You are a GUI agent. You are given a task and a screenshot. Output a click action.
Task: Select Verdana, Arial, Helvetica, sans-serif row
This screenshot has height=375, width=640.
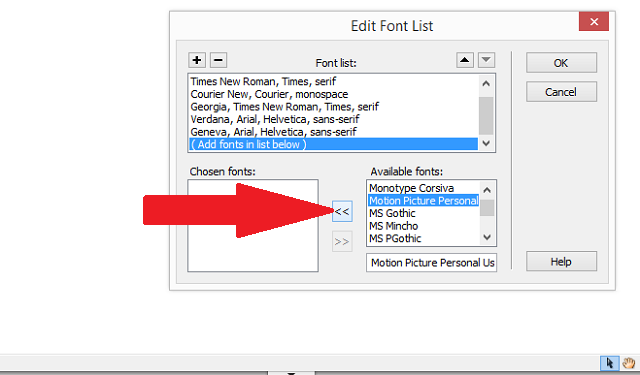point(333,120)
